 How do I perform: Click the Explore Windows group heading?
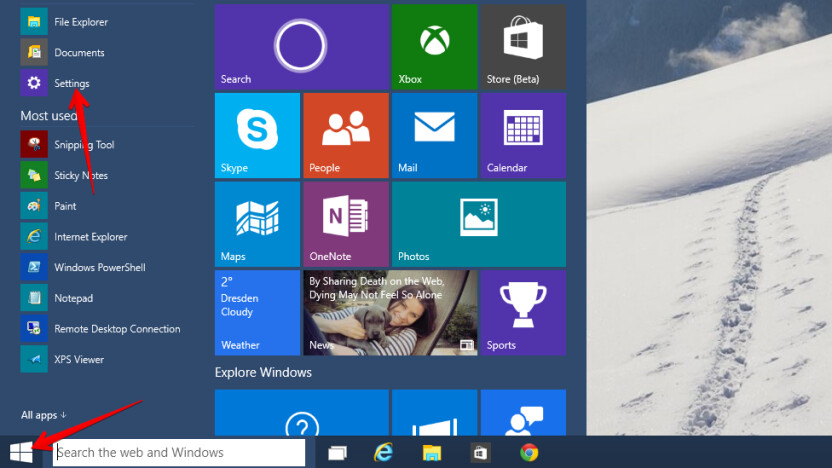coord(263,372)
